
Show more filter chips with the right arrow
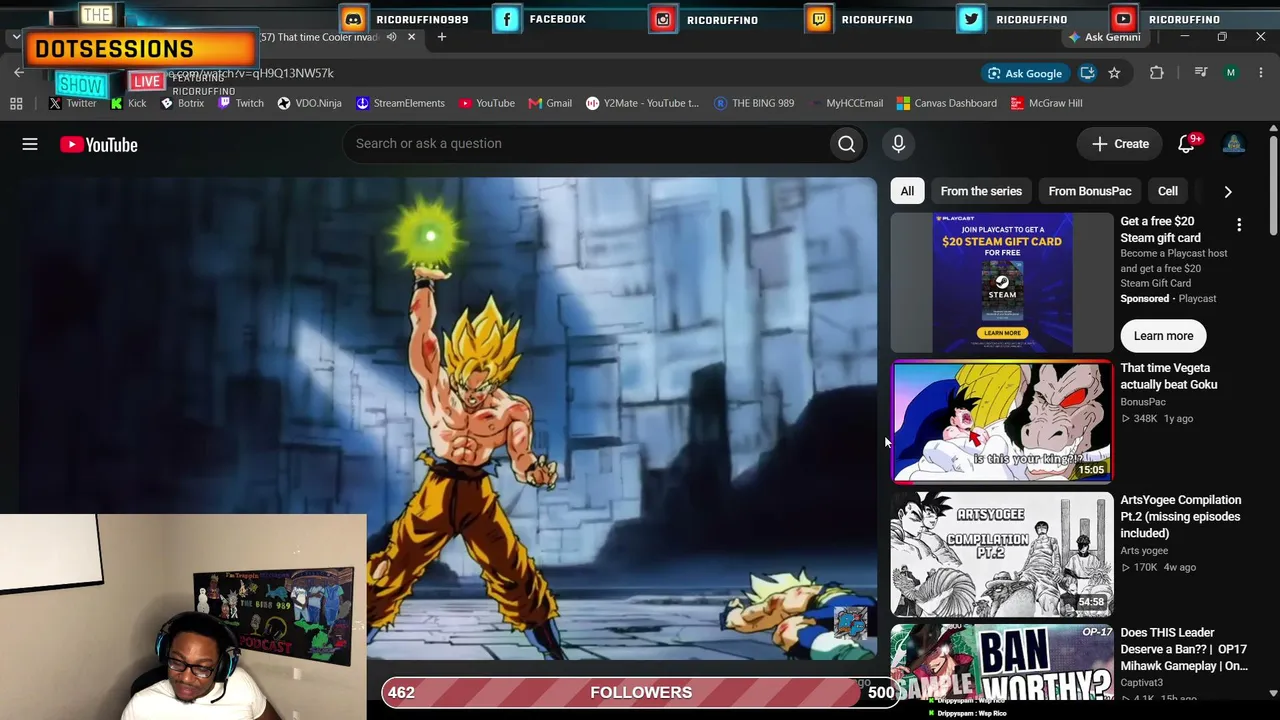click(x=1228, y=191)
